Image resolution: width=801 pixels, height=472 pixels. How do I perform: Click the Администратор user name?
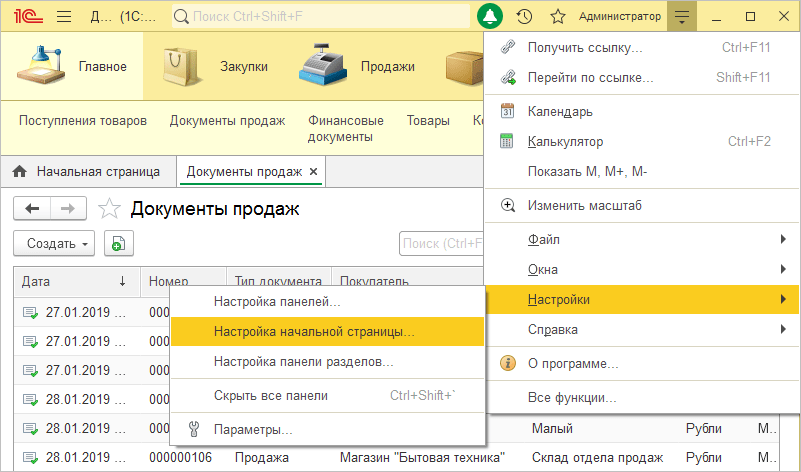click(x=620, y=16)
